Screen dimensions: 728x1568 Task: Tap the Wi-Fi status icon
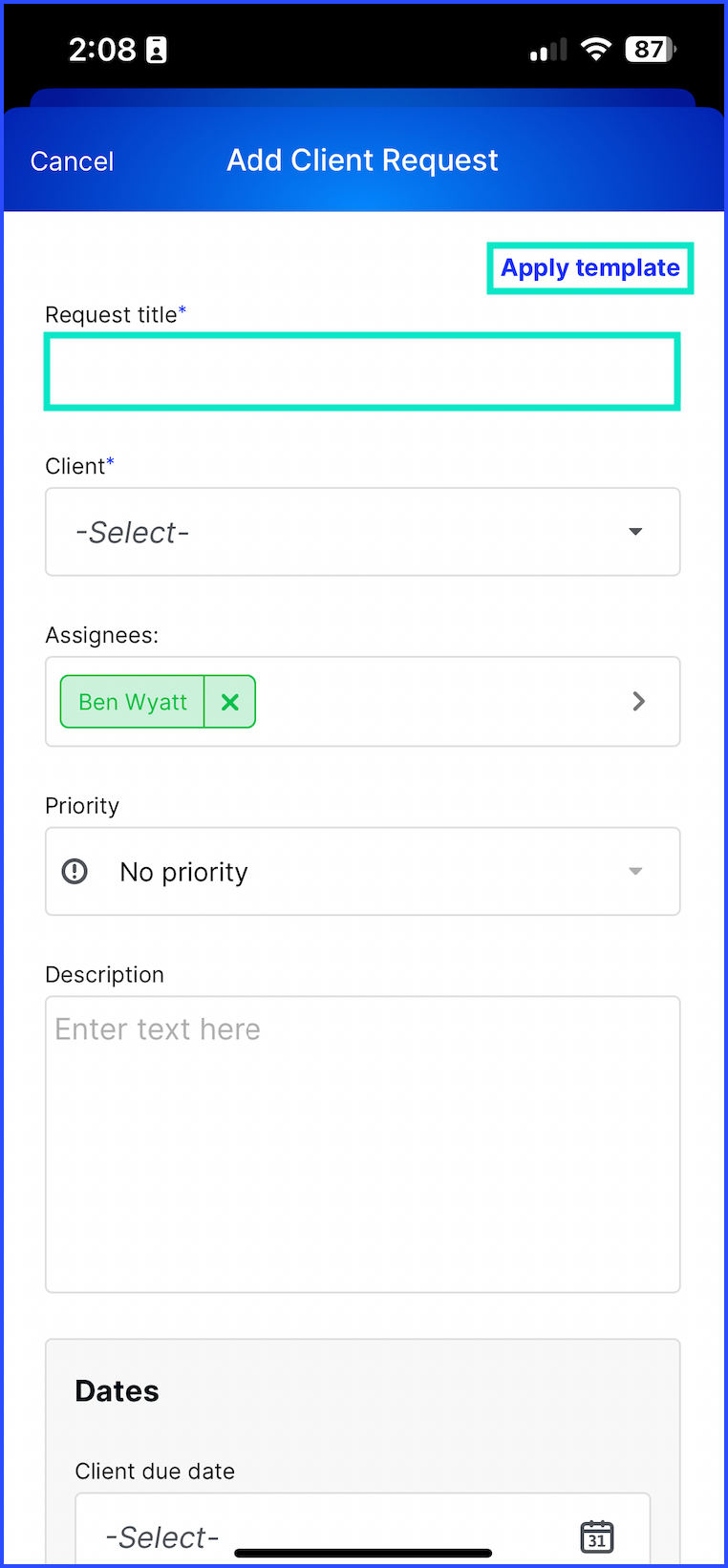[x=596, y=50]
